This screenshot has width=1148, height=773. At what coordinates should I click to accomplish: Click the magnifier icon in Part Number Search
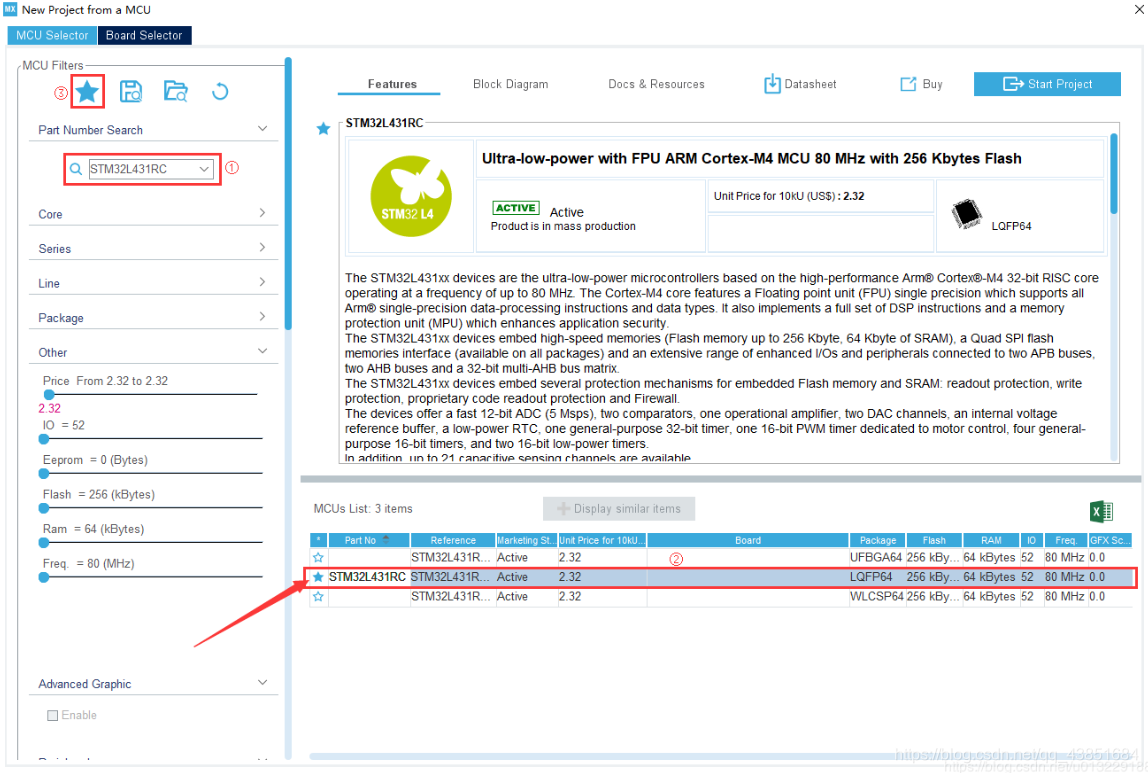point(75,169)
